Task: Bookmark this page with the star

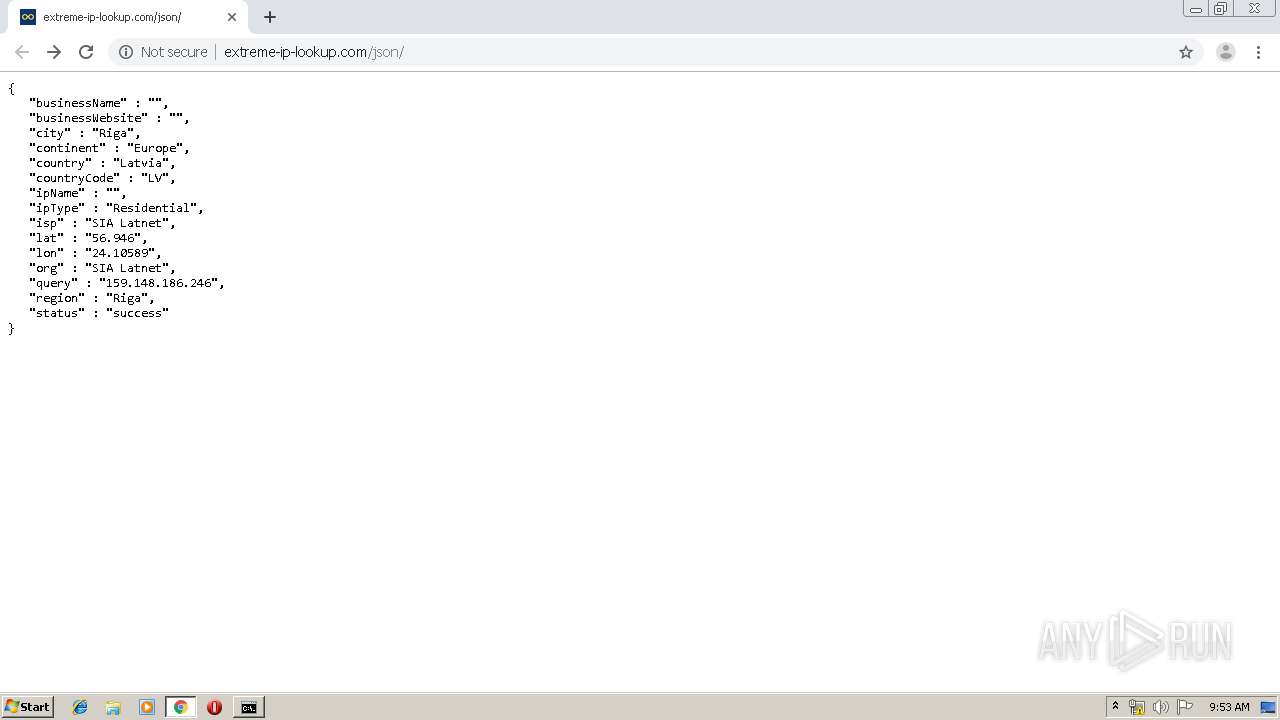Action: pyautogui.click(x=1186, y=52)
